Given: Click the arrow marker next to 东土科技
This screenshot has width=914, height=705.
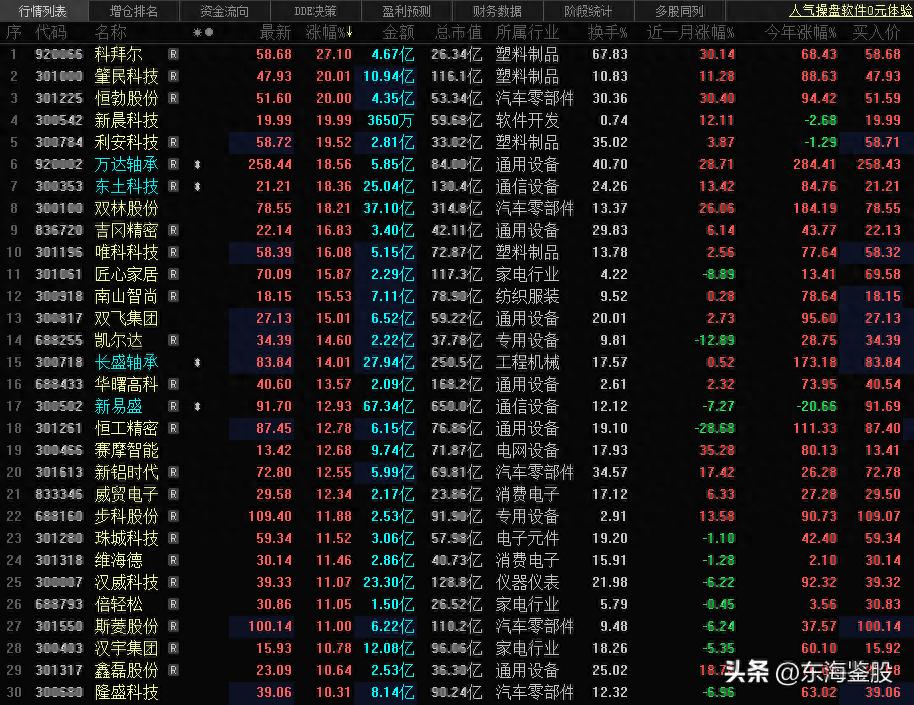Looking at the screenshot, I should coord(197,186).
